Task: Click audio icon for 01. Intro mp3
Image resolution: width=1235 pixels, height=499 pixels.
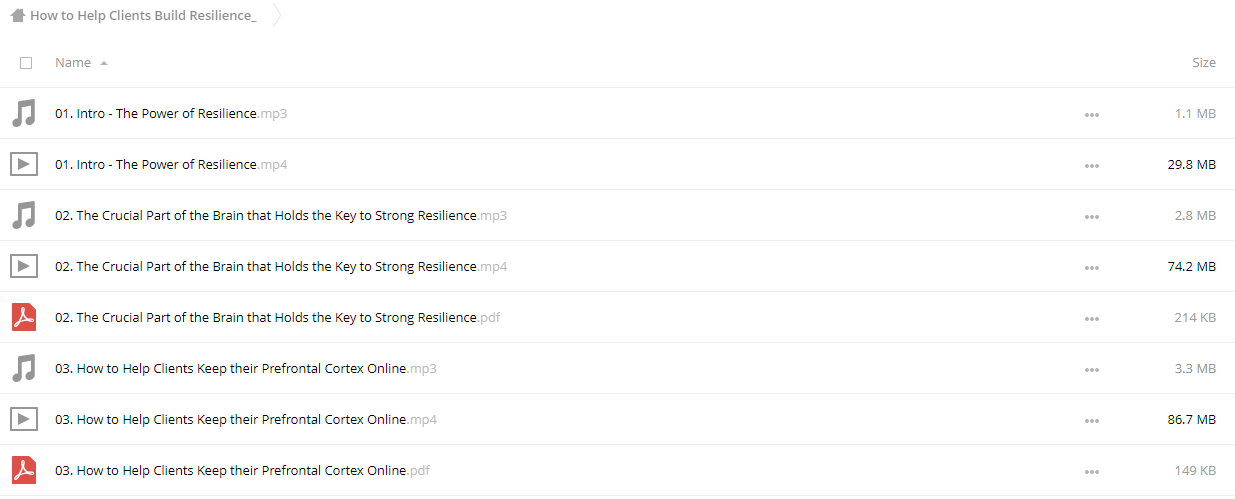Action: tap(24, 113)
